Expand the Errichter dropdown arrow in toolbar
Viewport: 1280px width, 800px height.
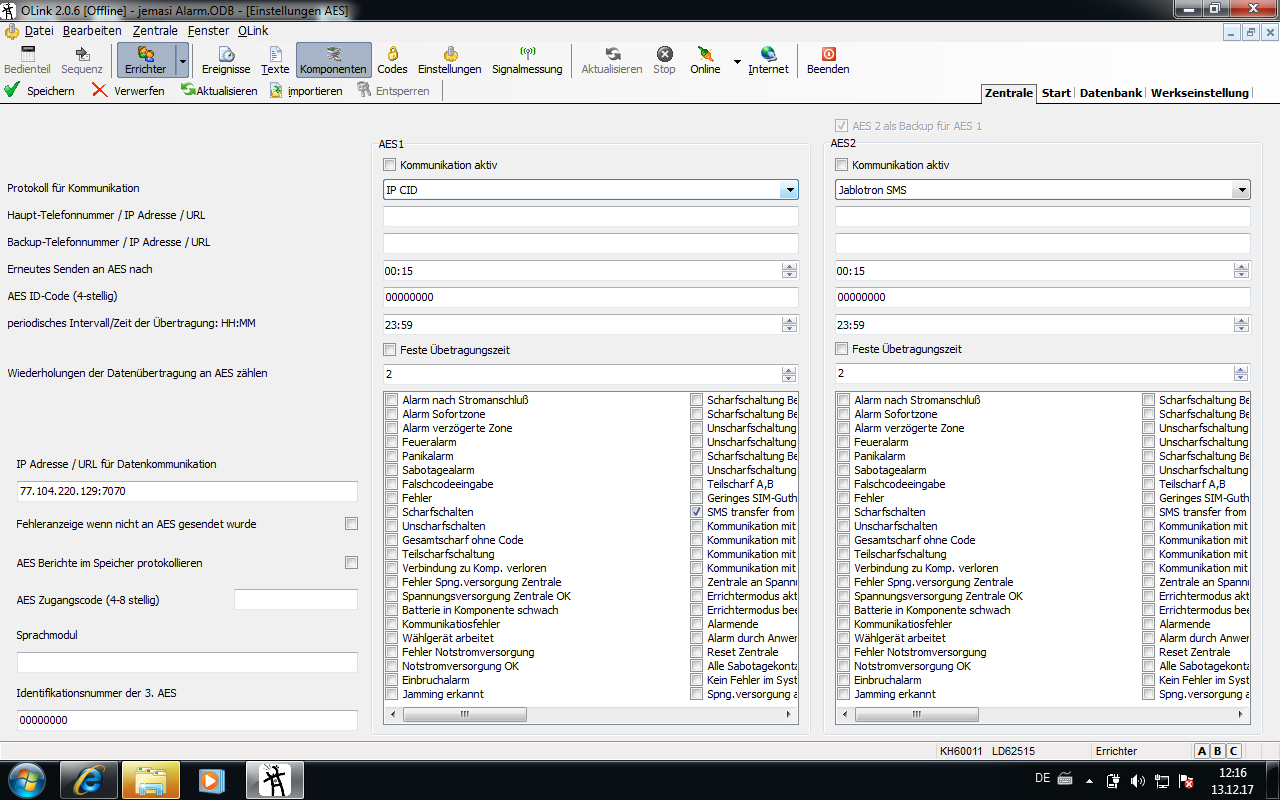point(182,61)
